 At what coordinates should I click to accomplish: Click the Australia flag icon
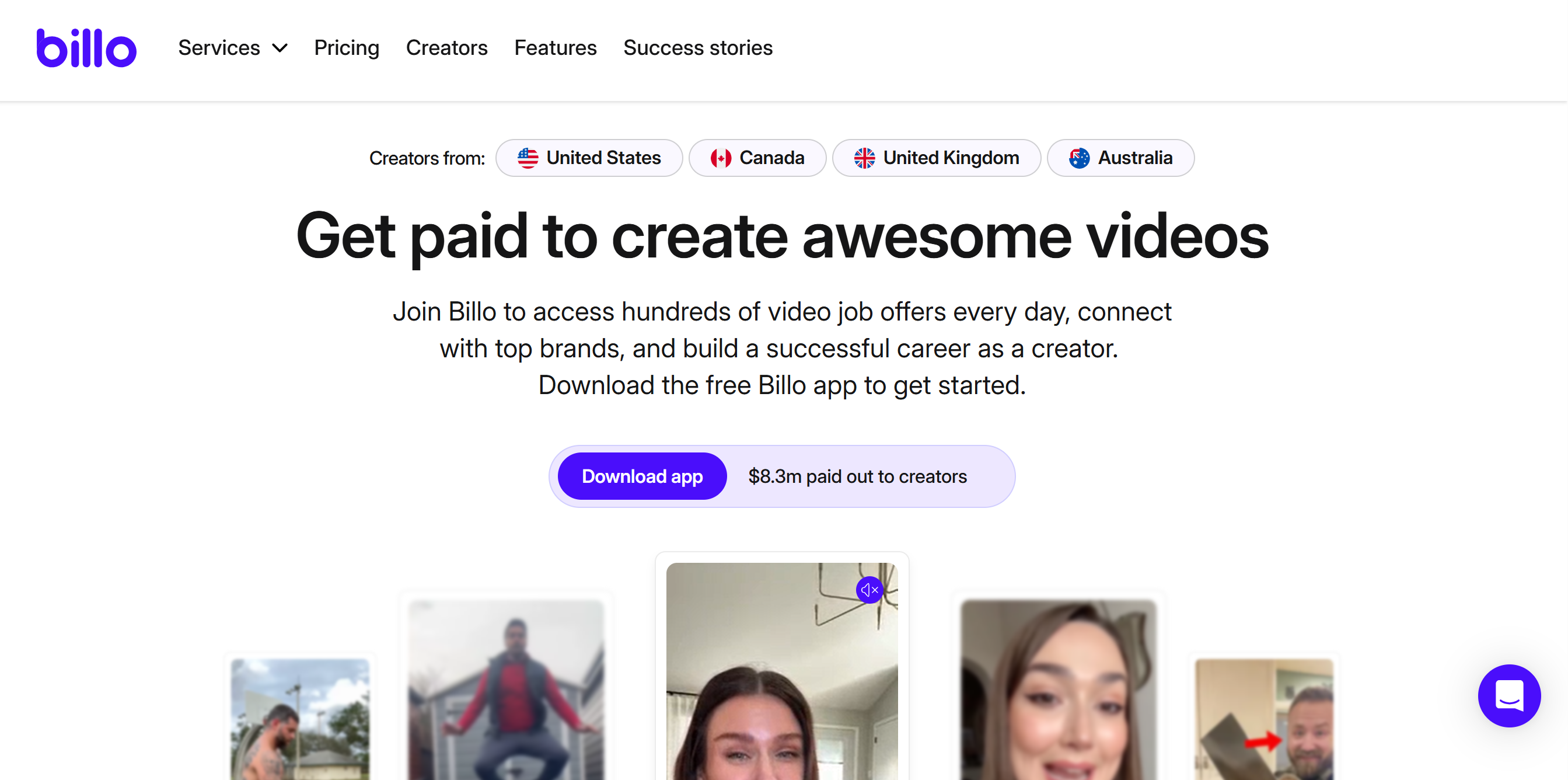[x=1078, y=158]
